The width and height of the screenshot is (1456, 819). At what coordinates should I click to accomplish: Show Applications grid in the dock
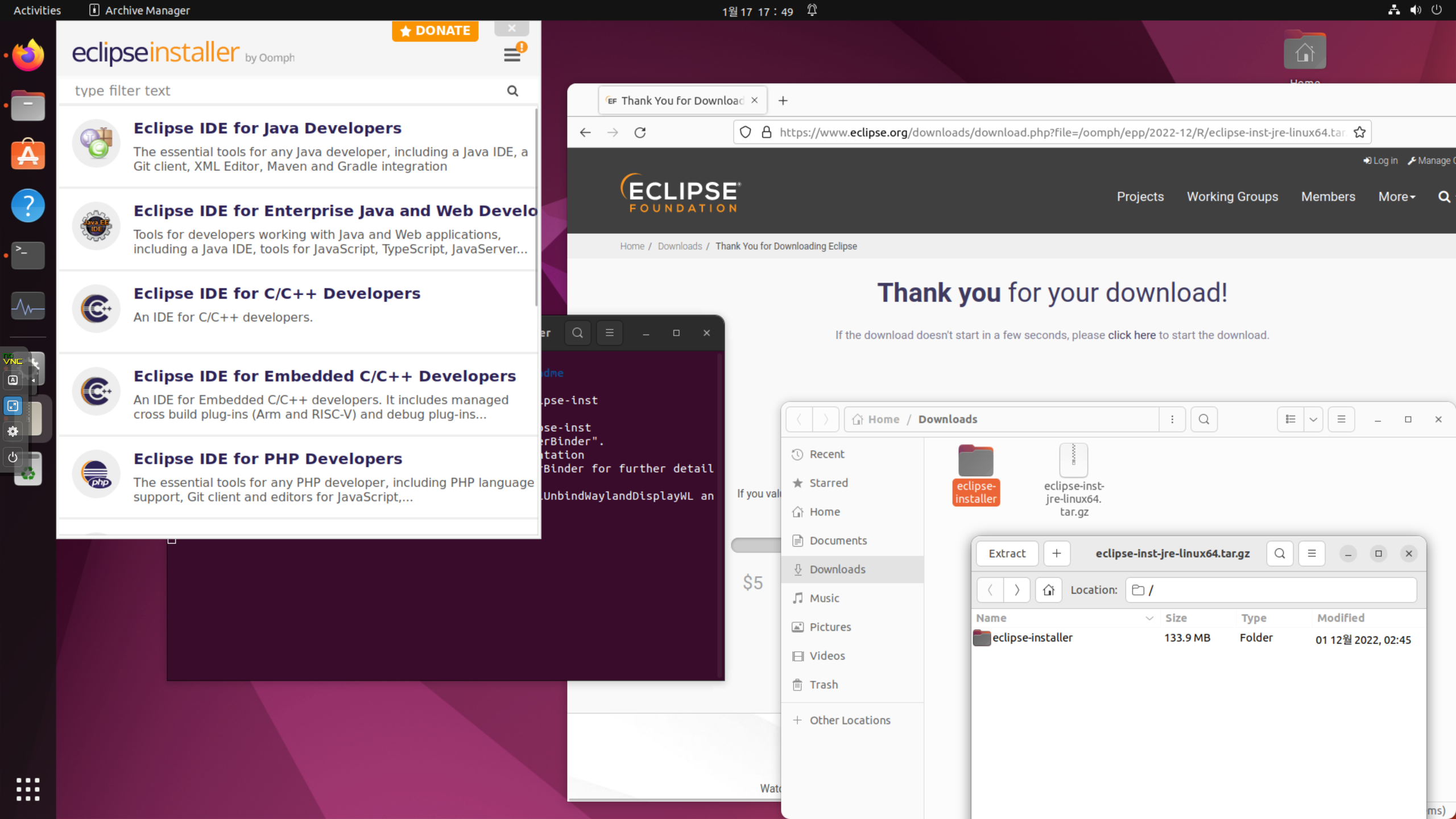tap(28, 789)
